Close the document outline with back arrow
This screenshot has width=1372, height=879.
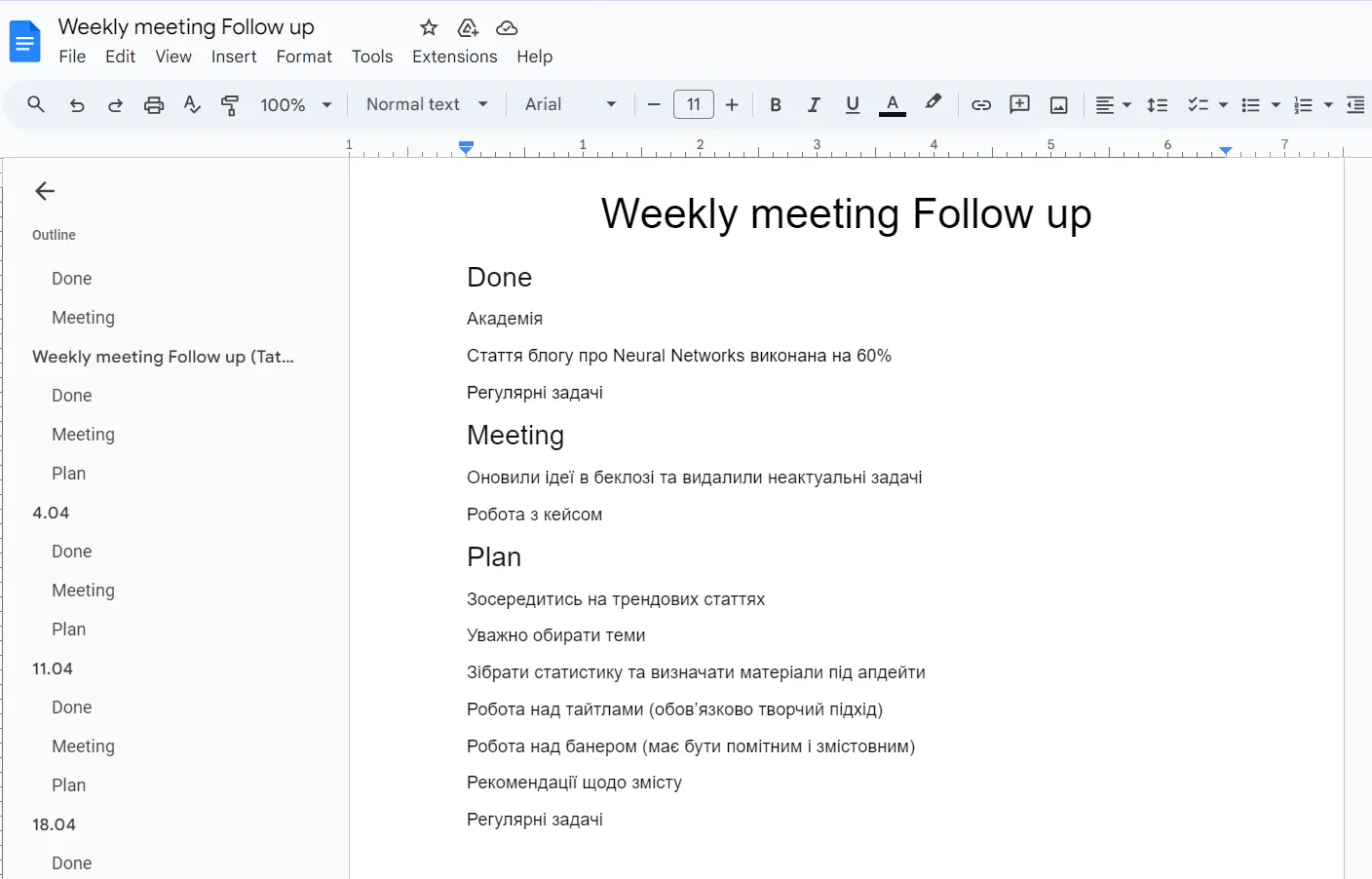point(45,191)
